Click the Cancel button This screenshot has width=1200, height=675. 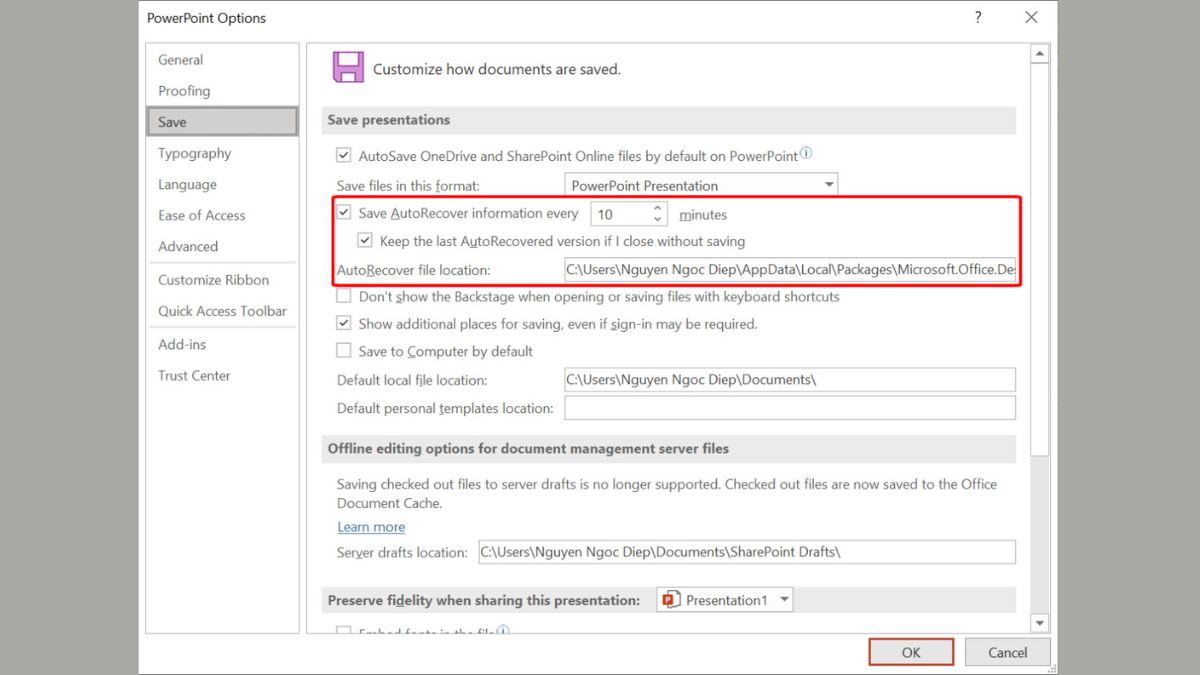click(1007, 652)
